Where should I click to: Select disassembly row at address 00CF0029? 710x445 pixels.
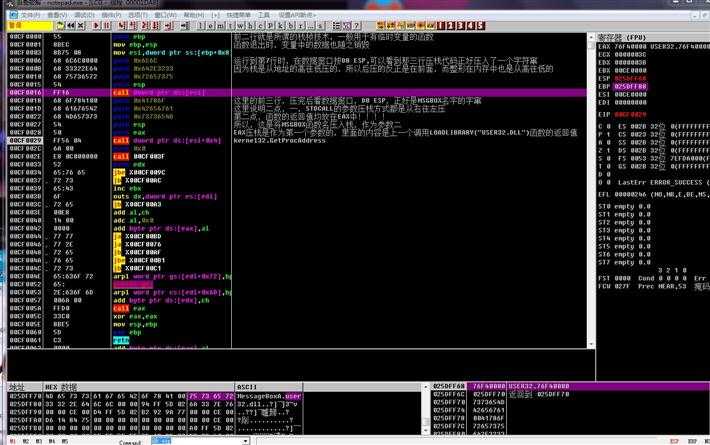pyautogui.click(x=297, y=140)
